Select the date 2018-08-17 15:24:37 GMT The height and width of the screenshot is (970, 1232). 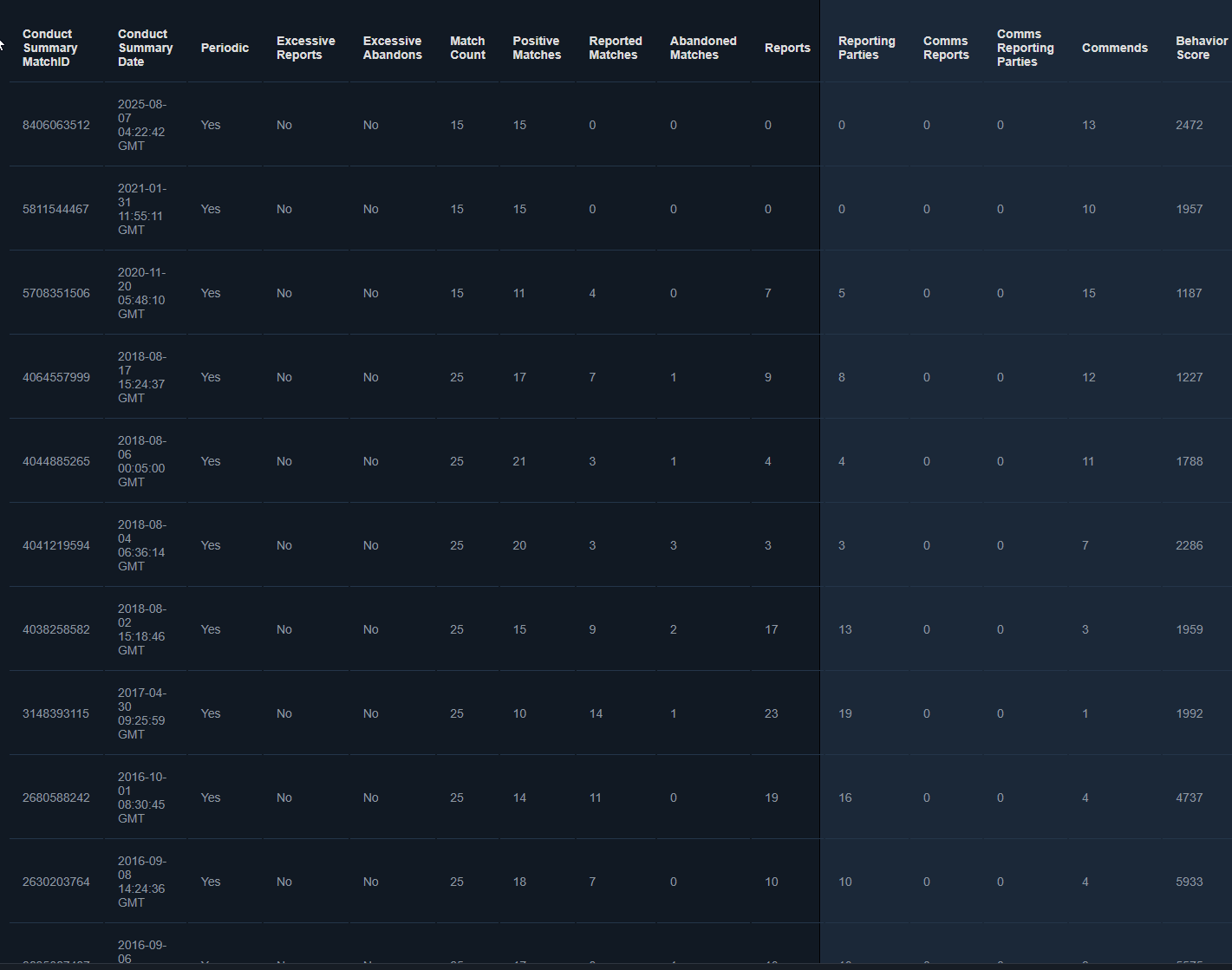point(142,377)
